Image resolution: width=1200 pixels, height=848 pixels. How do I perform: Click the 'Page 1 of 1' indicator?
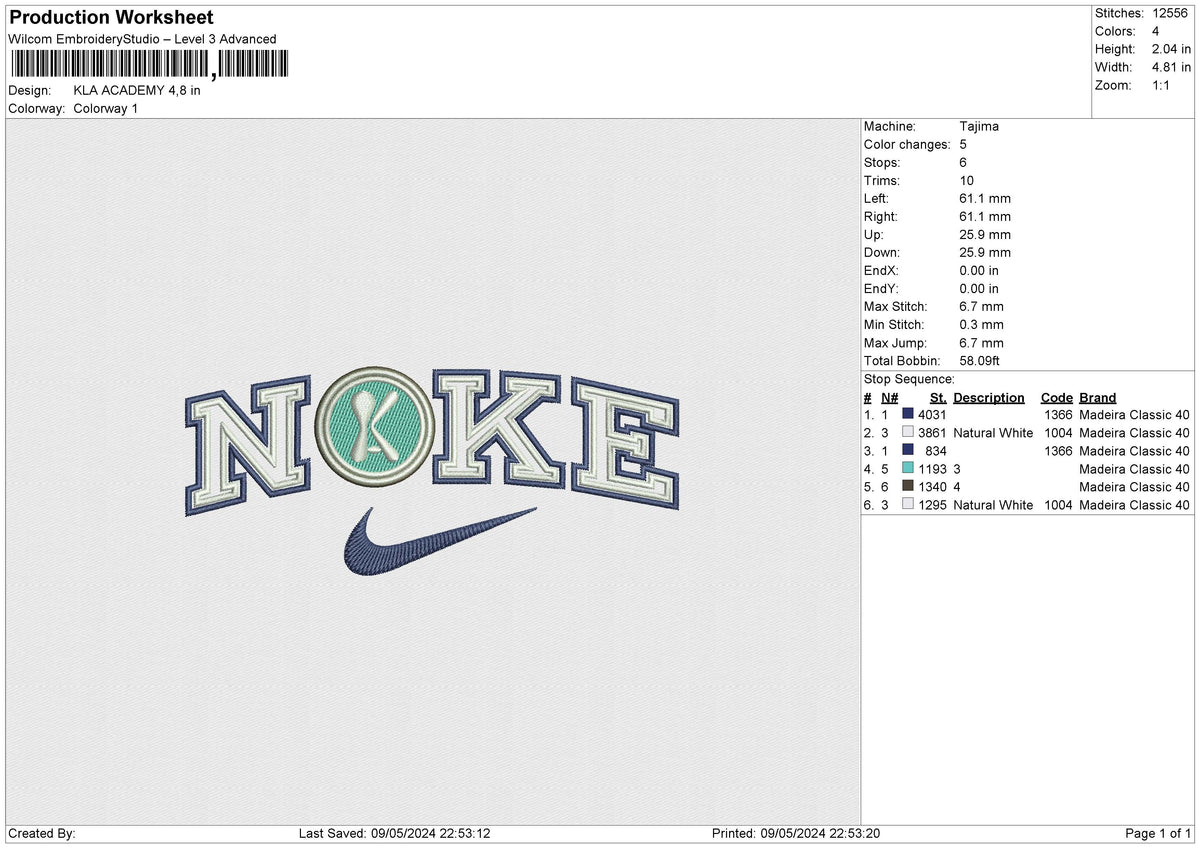click(1158, 834)
